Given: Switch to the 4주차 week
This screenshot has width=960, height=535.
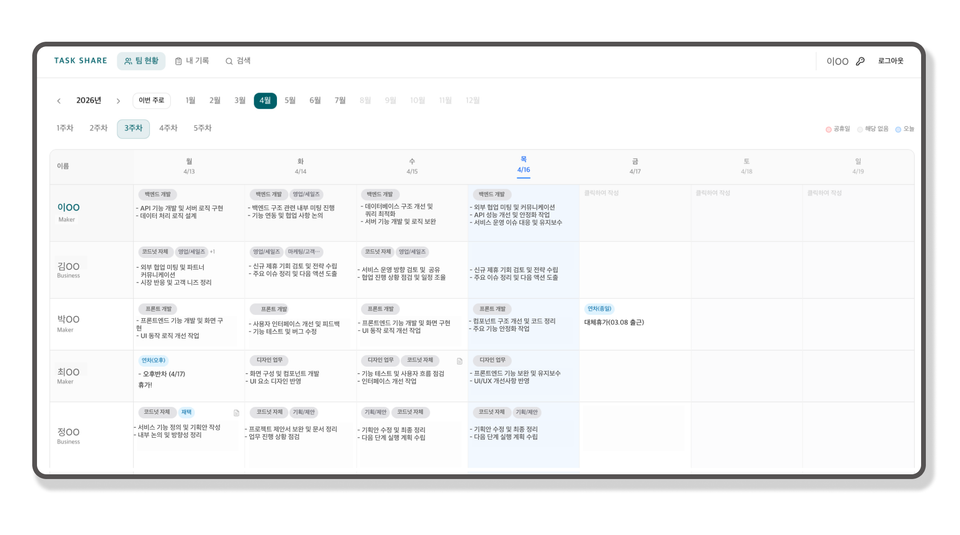Looking at the screenshot, I should 168,129.
